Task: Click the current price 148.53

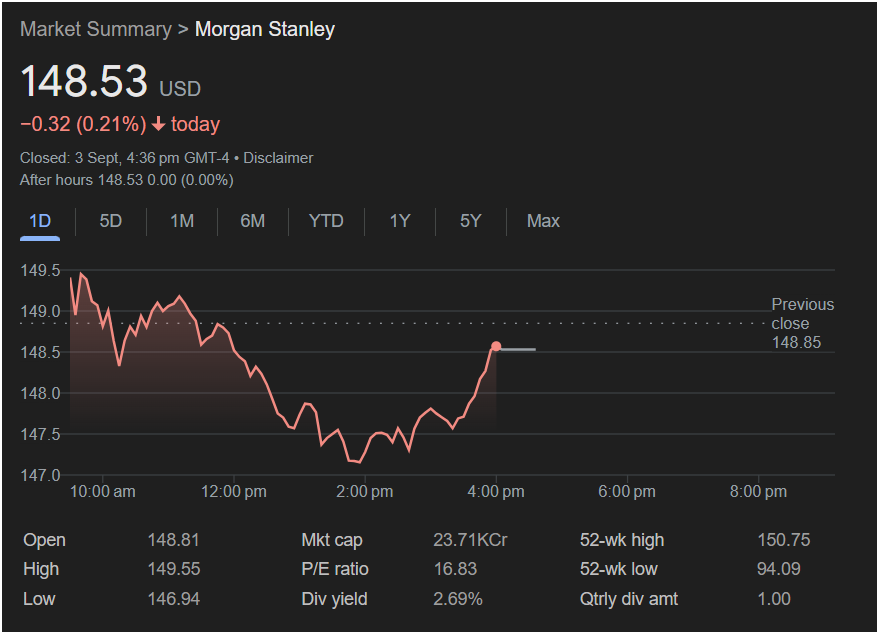Action: (84, 81)
